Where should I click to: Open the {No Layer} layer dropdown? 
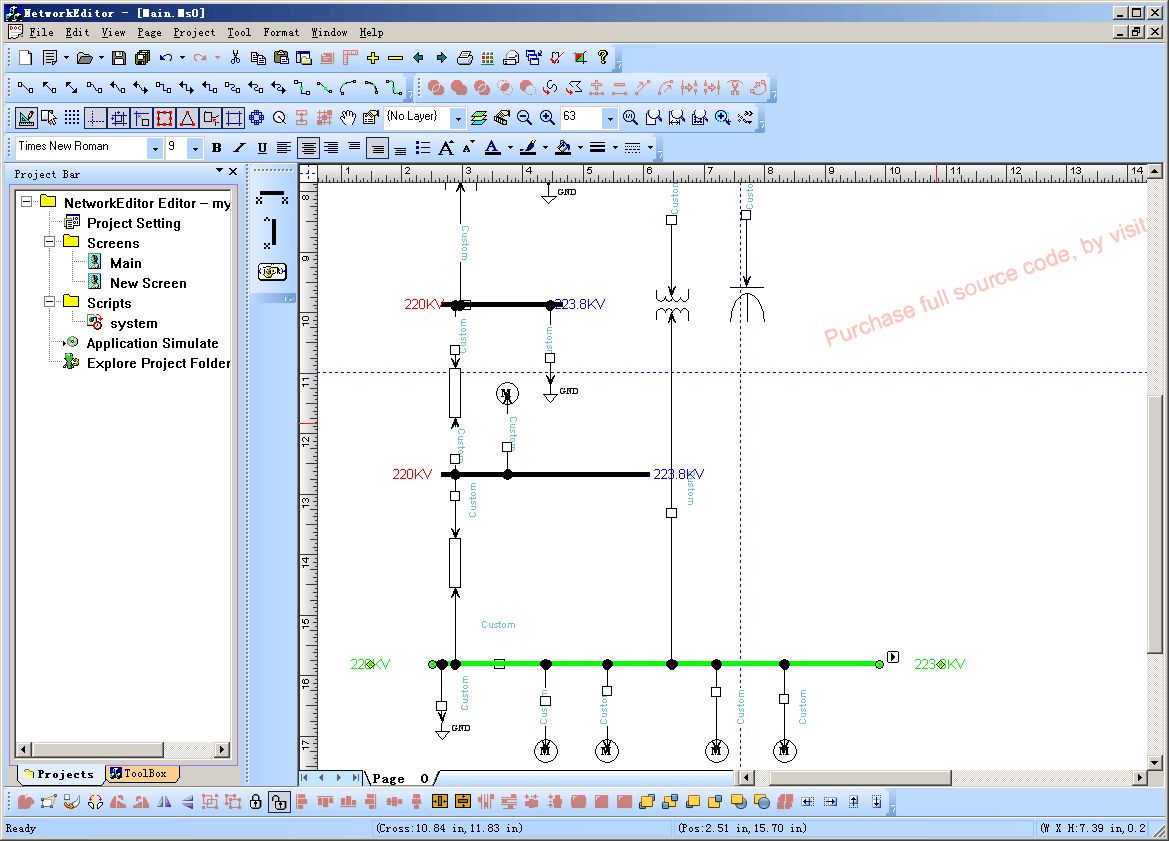tap(458, 118)
